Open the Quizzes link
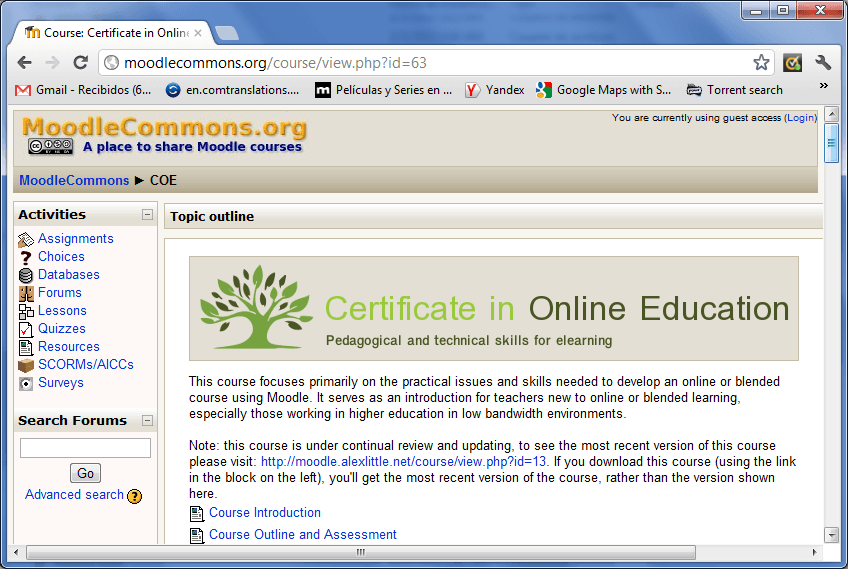Viewport: 848px width, 569px height. pyautogui.click(x=62, y=328)
